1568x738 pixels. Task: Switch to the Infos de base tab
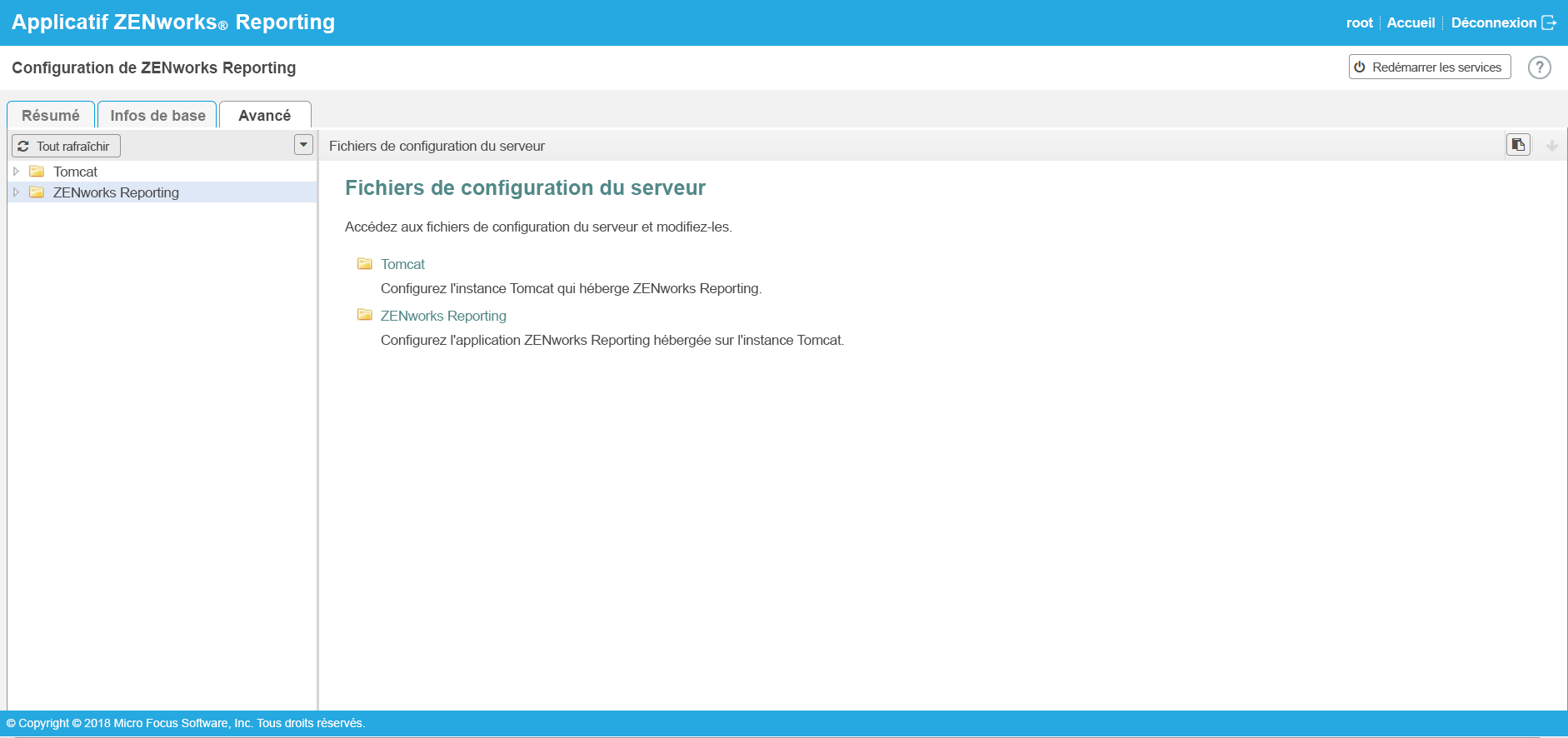pos(157,115)
